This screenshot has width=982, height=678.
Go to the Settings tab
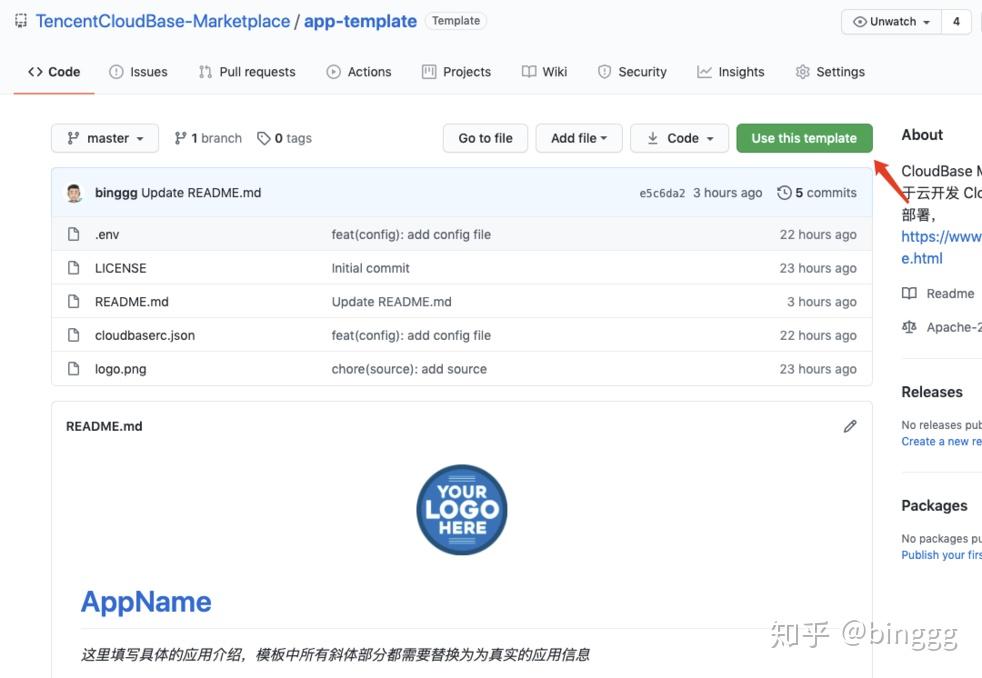coord(829,72)
